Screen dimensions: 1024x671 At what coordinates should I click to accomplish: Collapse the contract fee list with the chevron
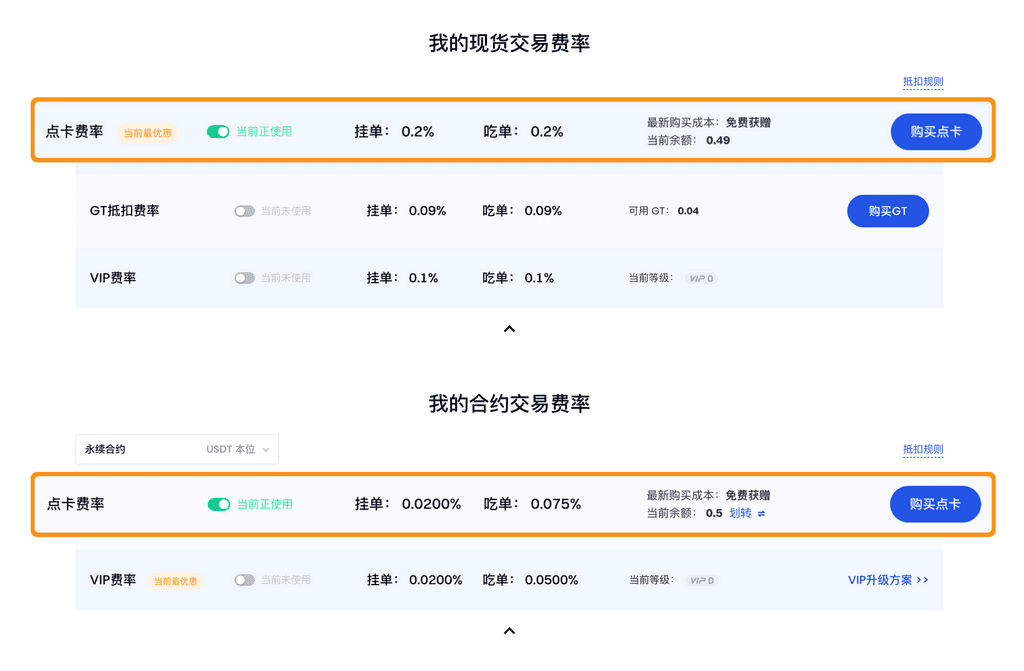click(509, 631)
